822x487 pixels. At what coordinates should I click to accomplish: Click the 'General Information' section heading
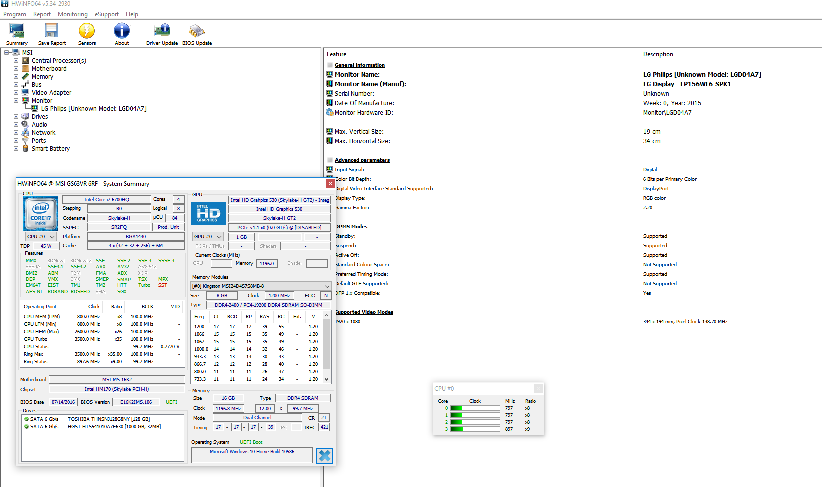tap(360, 65)
